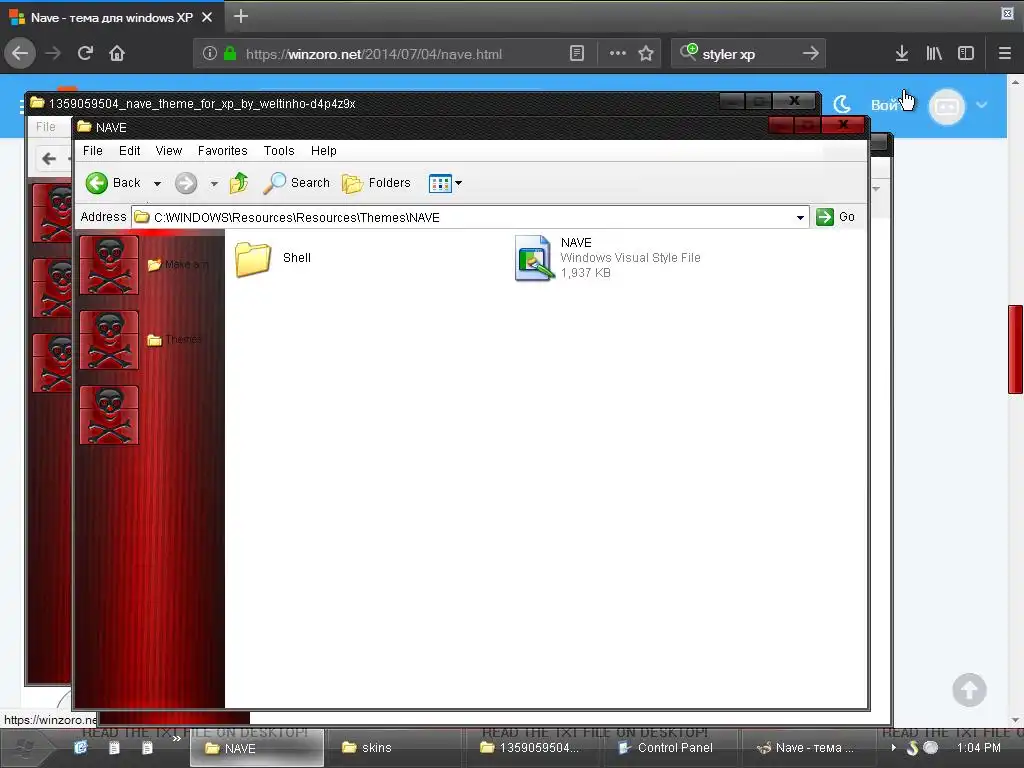Go to Firefox home page
Viewport: 1024px width, 768px height.
[117, 54]
